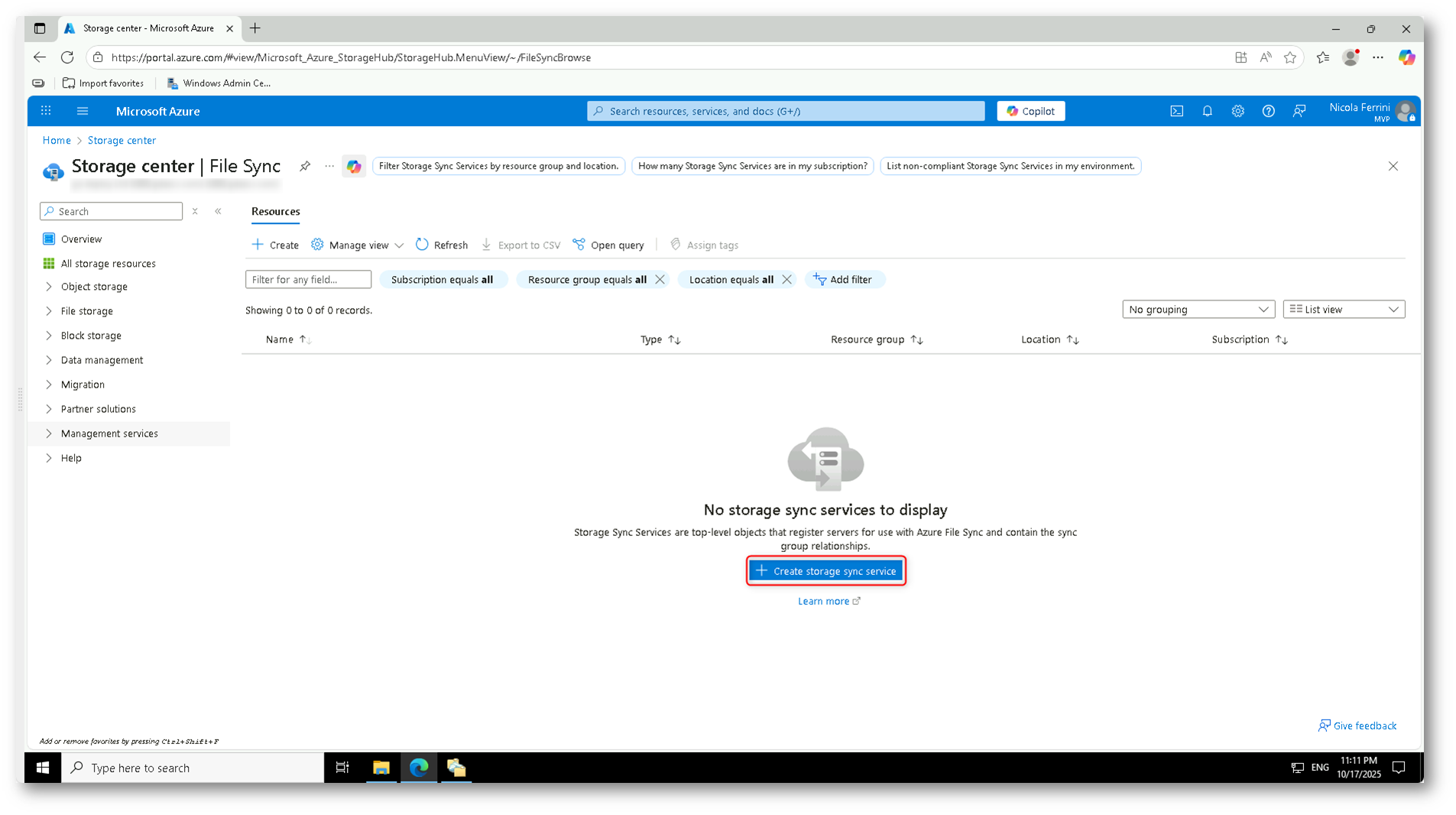Viewport: 1456px width, 815px height.
Task: Expand the Partner solutions section
Action: (49, 409)
